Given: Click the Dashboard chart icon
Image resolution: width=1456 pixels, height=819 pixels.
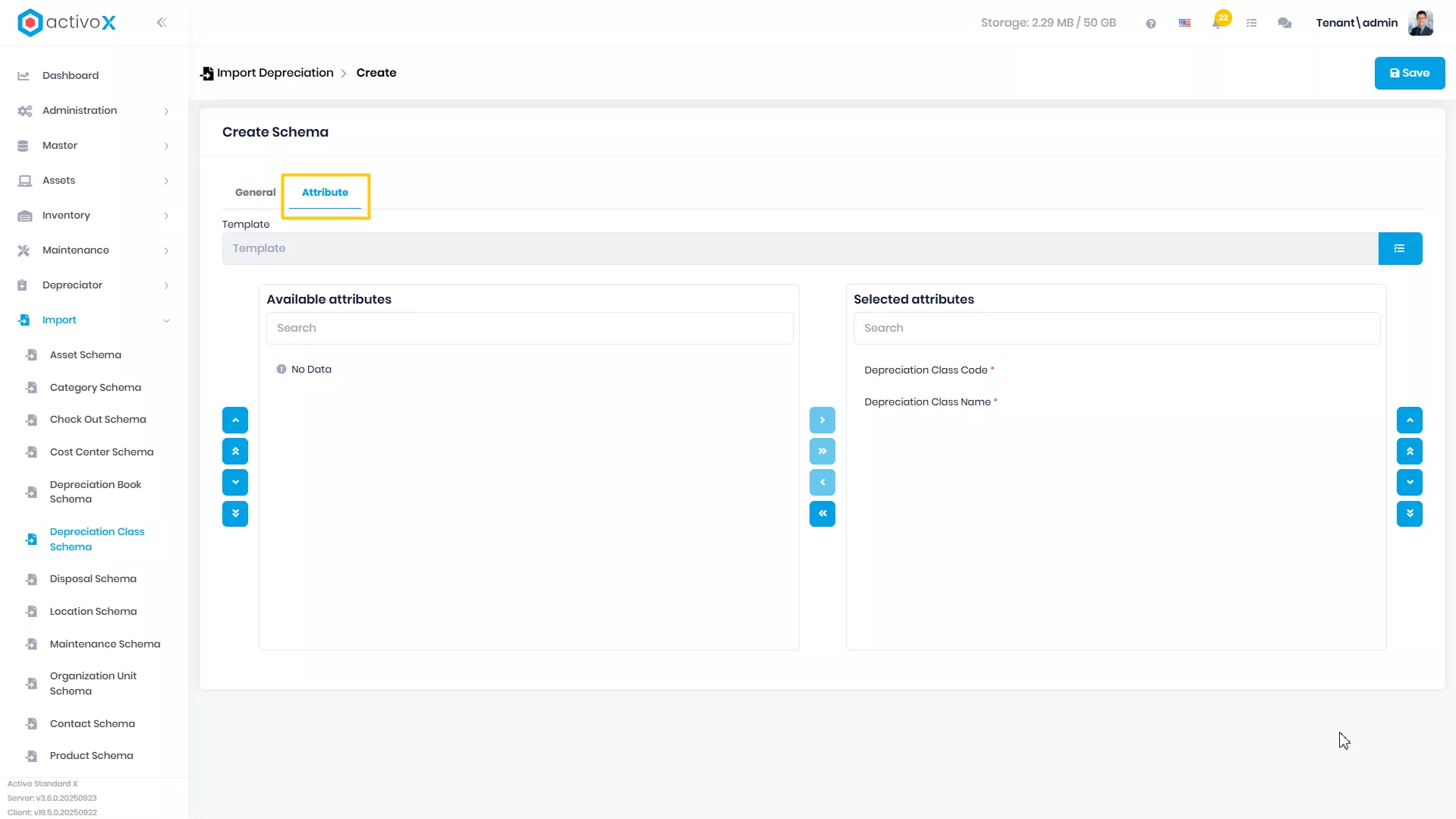Looking at the screenshot, I should [24, 76].
